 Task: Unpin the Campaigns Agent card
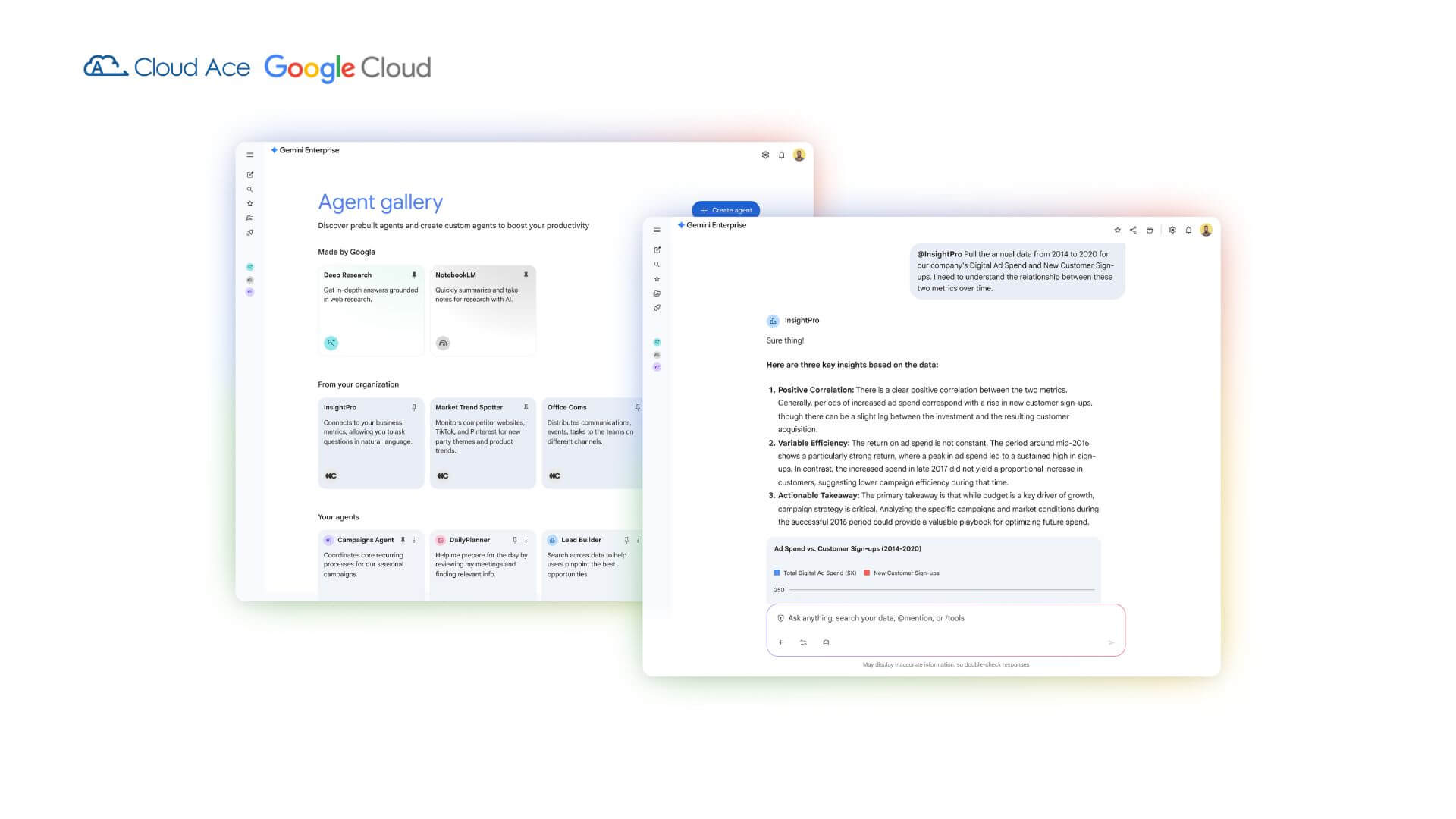click(x=403, y=540)
